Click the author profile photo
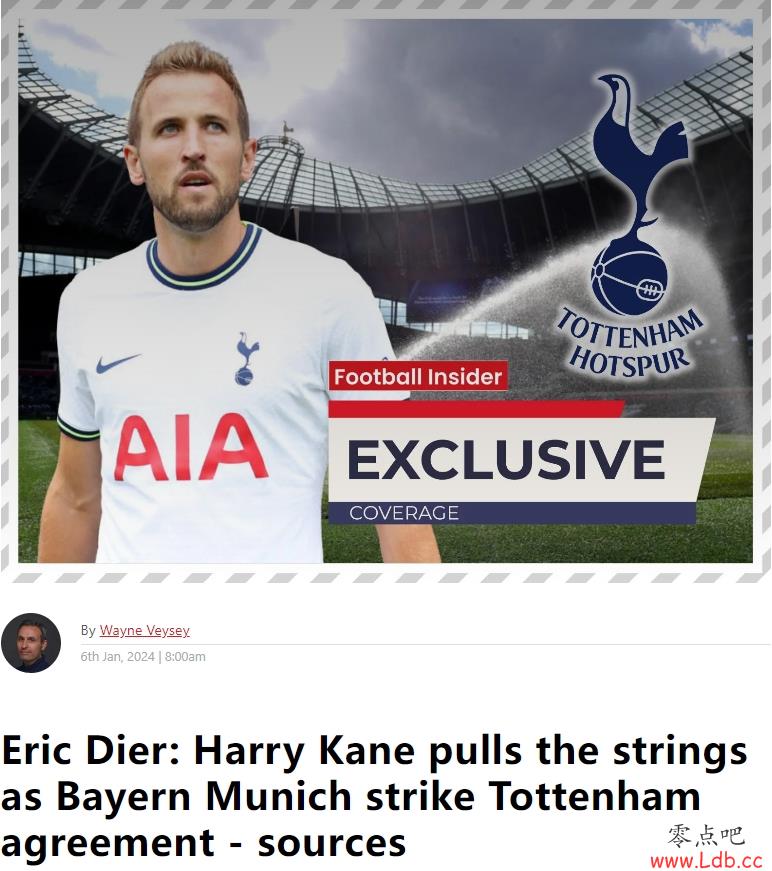 coord(31,643)
